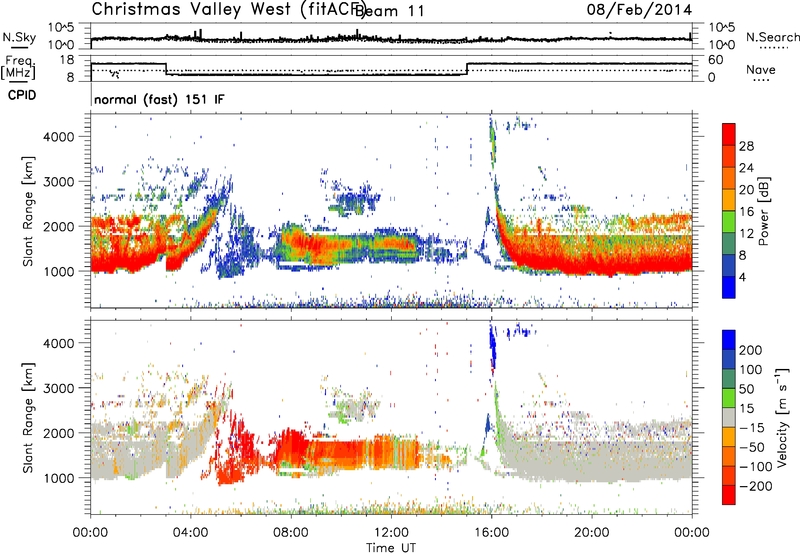The width and height of the screenshot is (800, 554).
Task: Click the '4000' tick on power panel axis
Action: 59,137
